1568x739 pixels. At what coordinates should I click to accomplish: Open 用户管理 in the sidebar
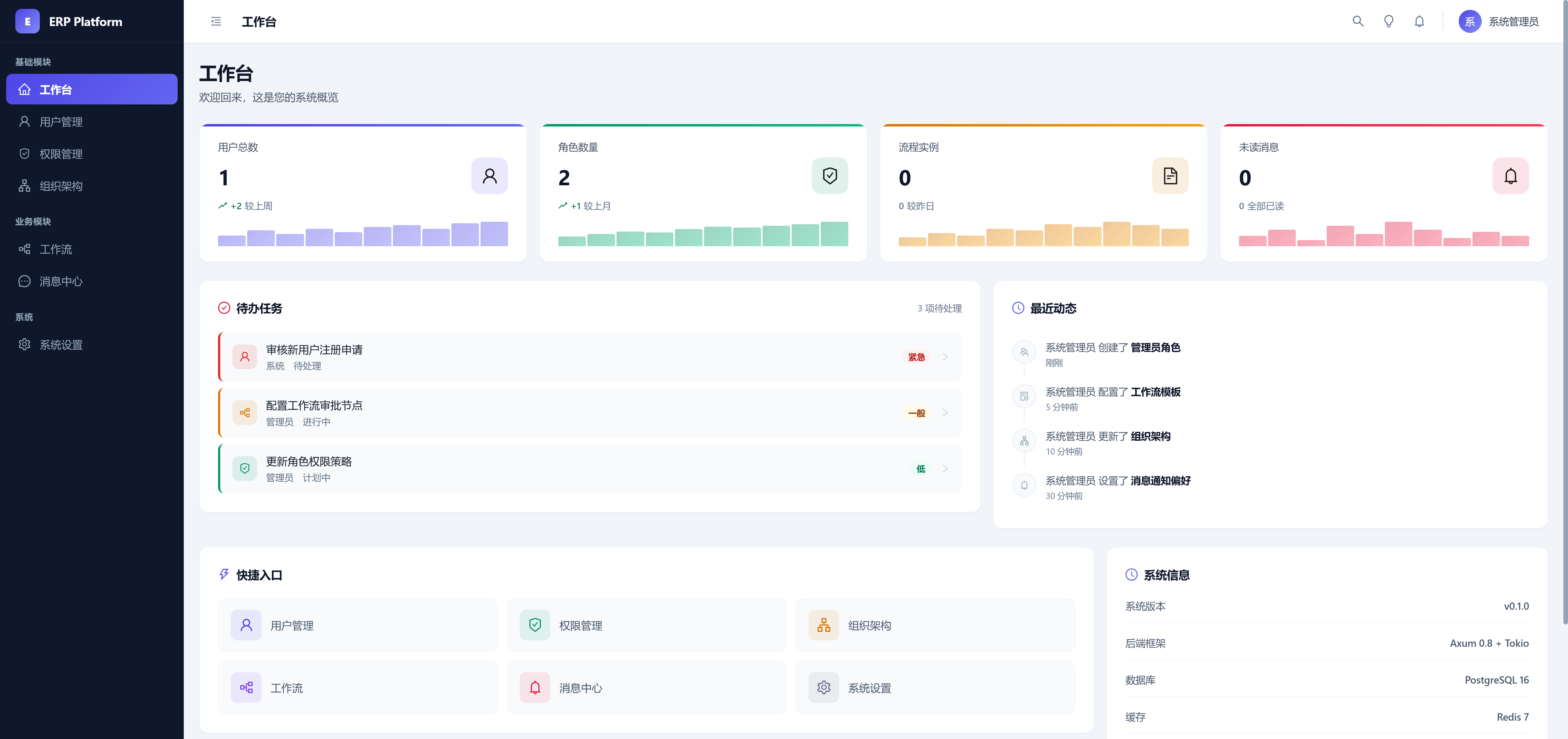[61, 122]
